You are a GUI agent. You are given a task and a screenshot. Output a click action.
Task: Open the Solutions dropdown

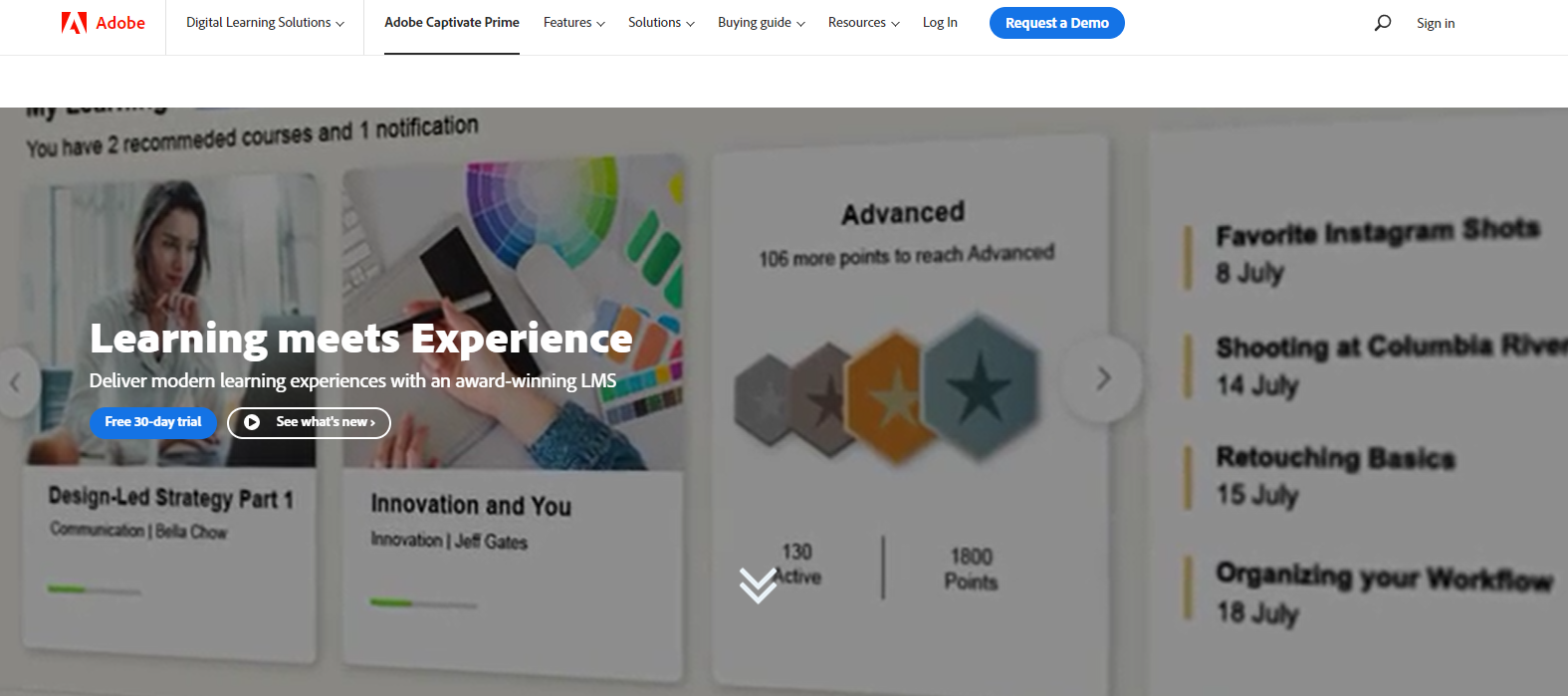coord(661,23)
